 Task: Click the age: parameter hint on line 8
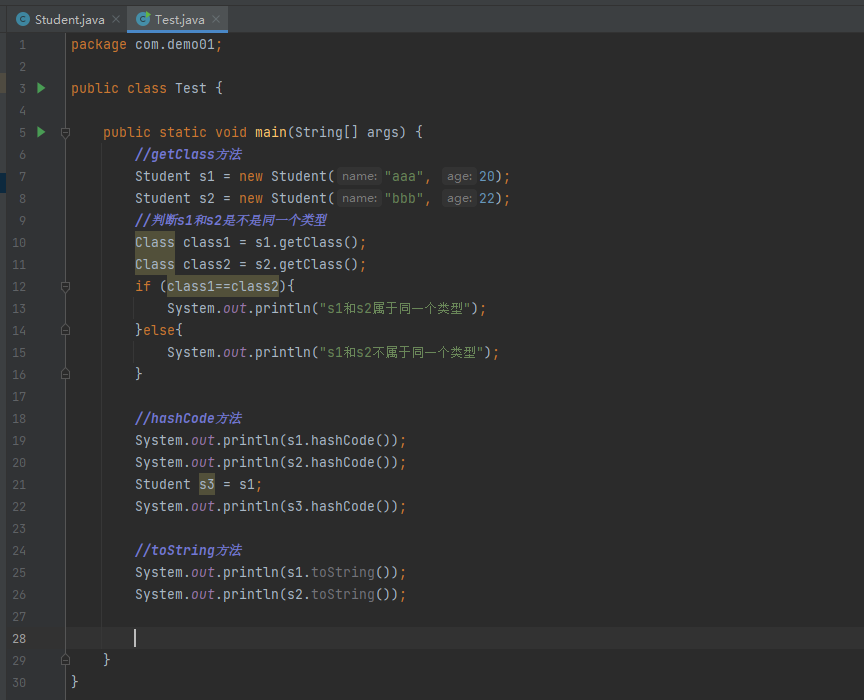(x=459, y=198)
